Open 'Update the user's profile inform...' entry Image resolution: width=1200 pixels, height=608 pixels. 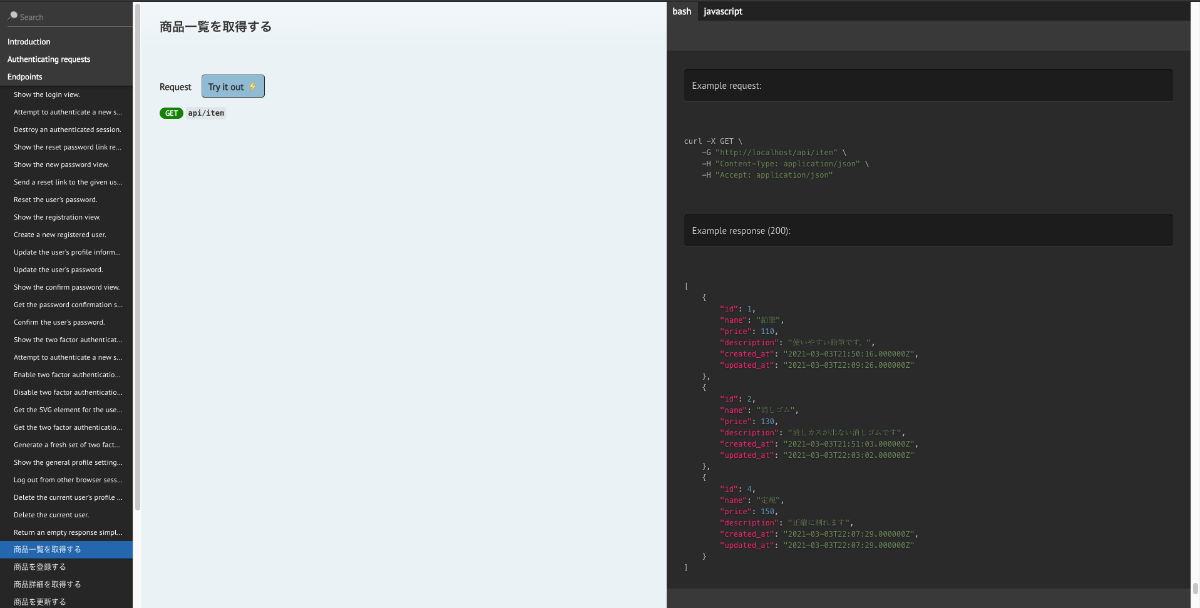66,252
